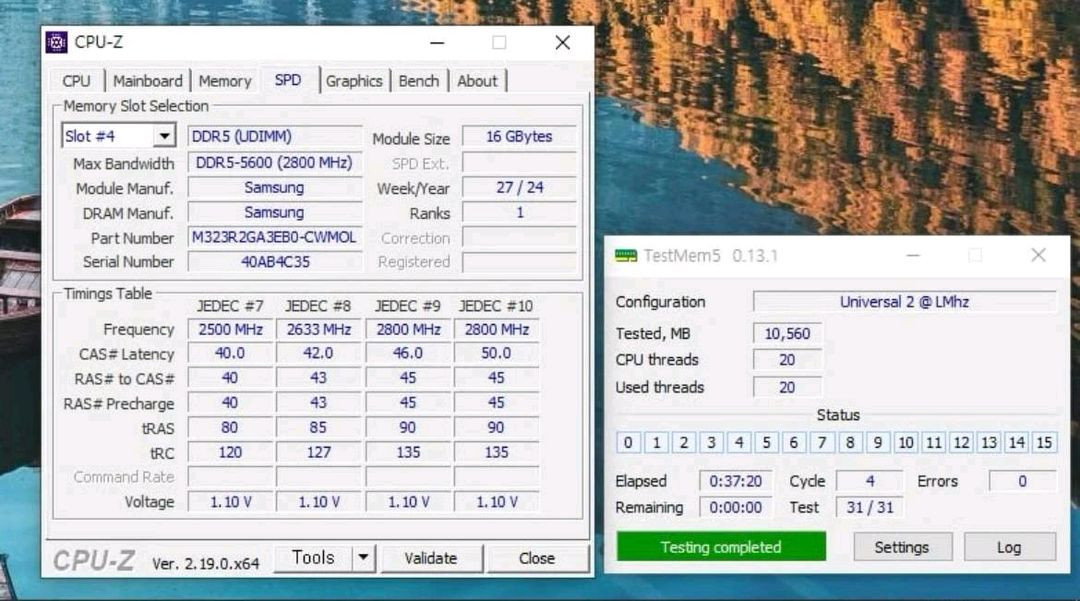This screenshot has height=601, width=1080.
Task: Click the Errors count field
Action: [1022, 481]
